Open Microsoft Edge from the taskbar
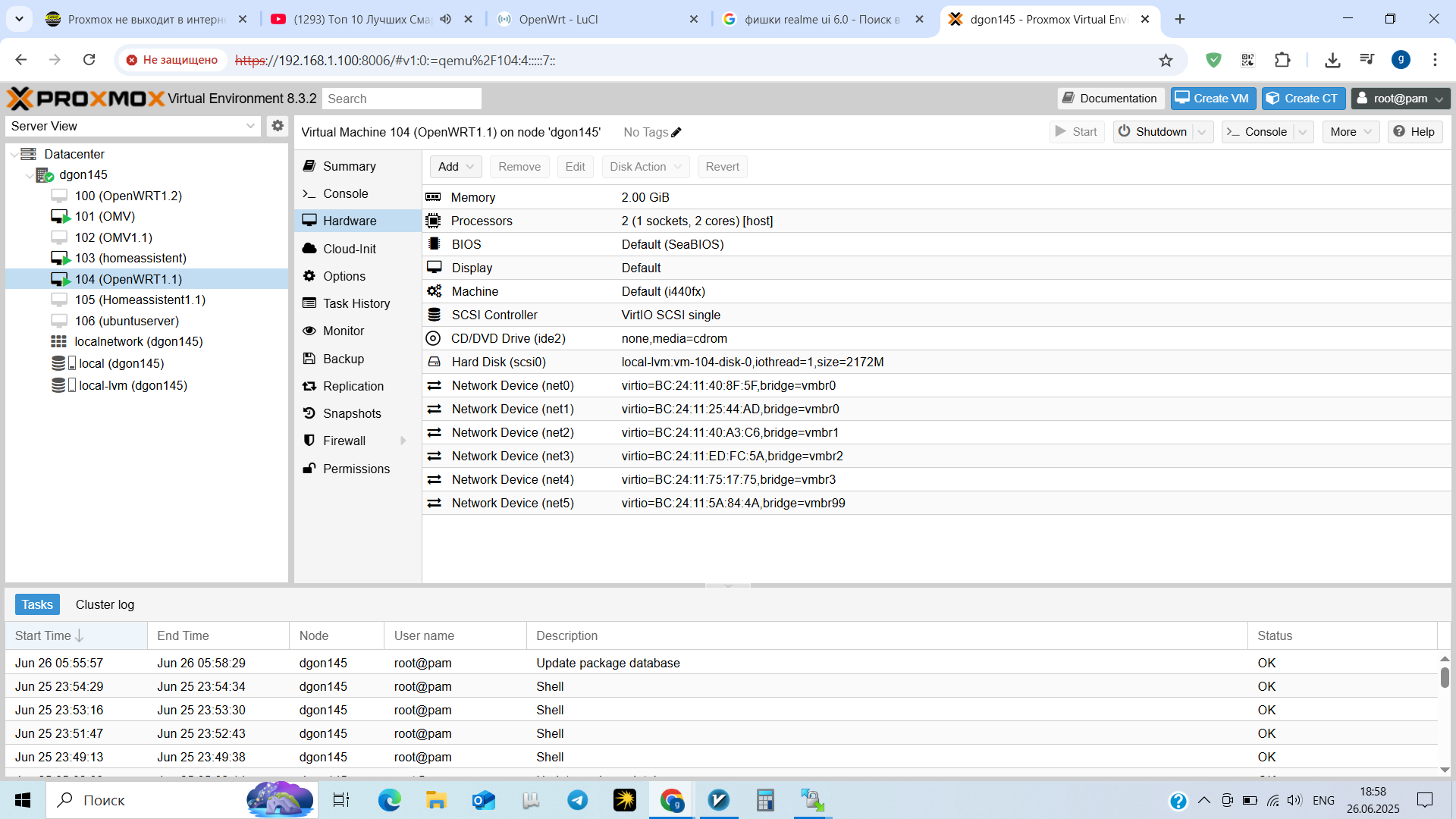The image size is (1456, 819). point(389,800)
